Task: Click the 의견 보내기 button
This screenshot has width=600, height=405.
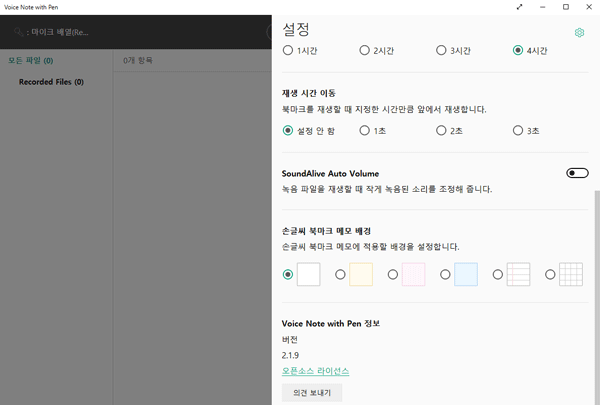Action: click(x=312, y=393)
